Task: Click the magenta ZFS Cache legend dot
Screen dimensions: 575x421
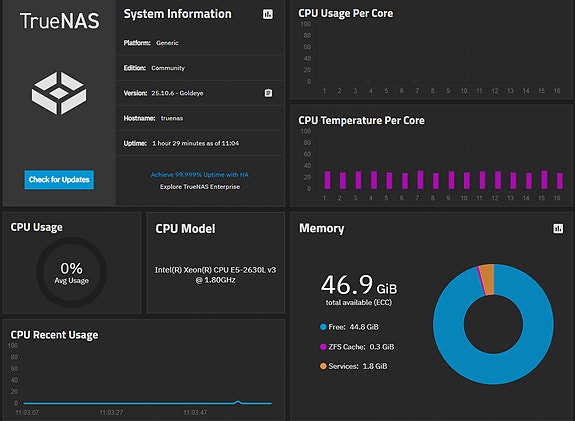Action: (x=323, y=347)
